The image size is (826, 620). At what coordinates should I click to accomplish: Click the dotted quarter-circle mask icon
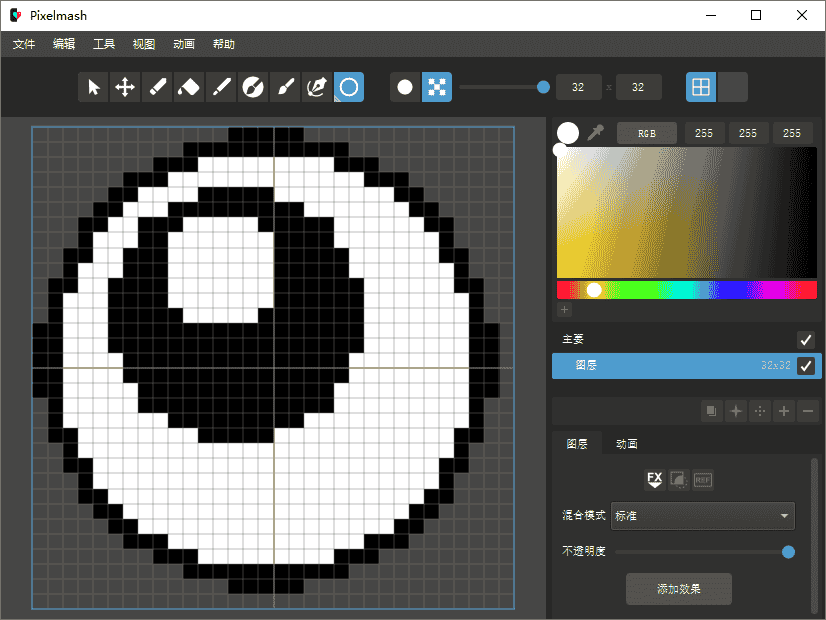point(679,480)
